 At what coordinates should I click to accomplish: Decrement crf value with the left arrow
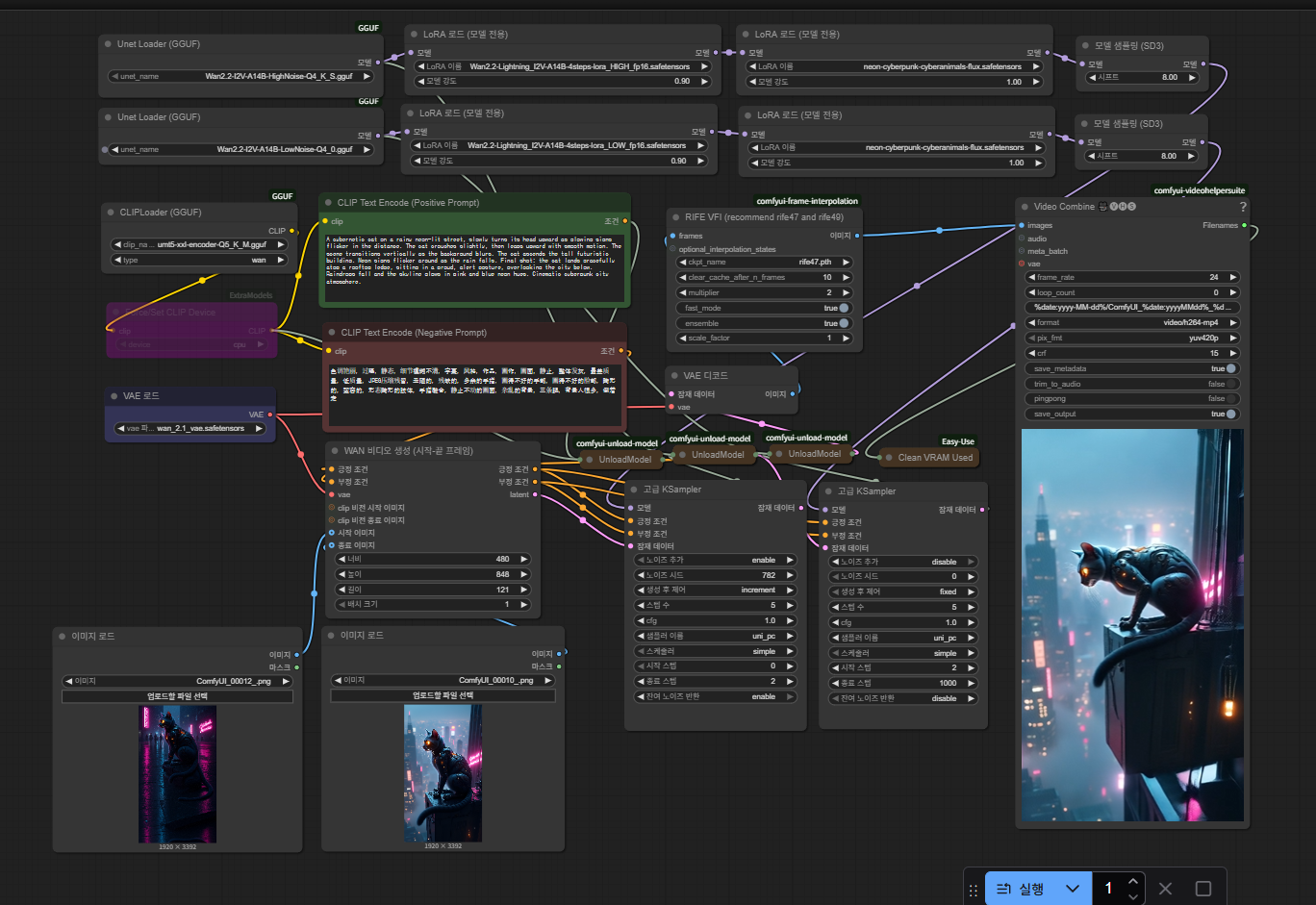click(x=1031, y=353)
